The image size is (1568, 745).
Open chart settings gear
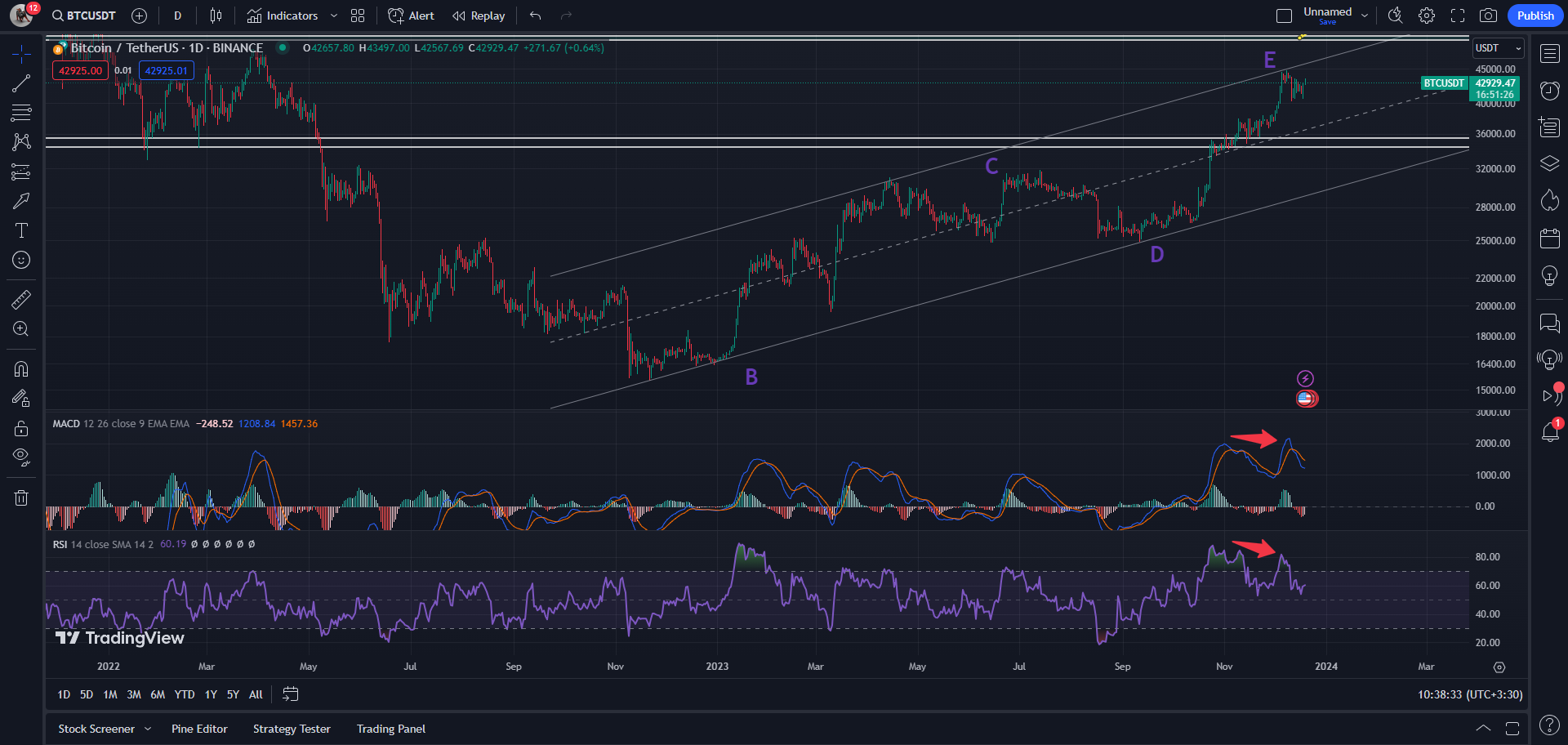(1427, 16)
